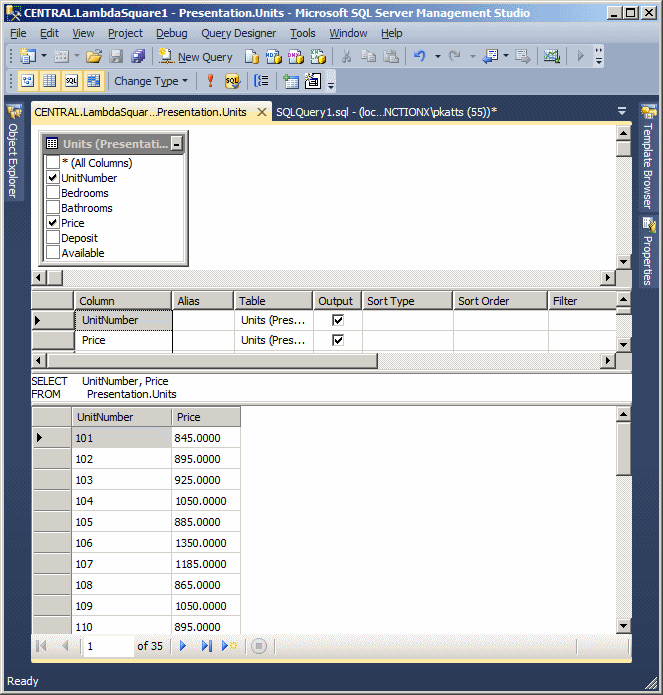
Task: Click the results pane vertical scrollbar thumb
Action: pos(624,449)
